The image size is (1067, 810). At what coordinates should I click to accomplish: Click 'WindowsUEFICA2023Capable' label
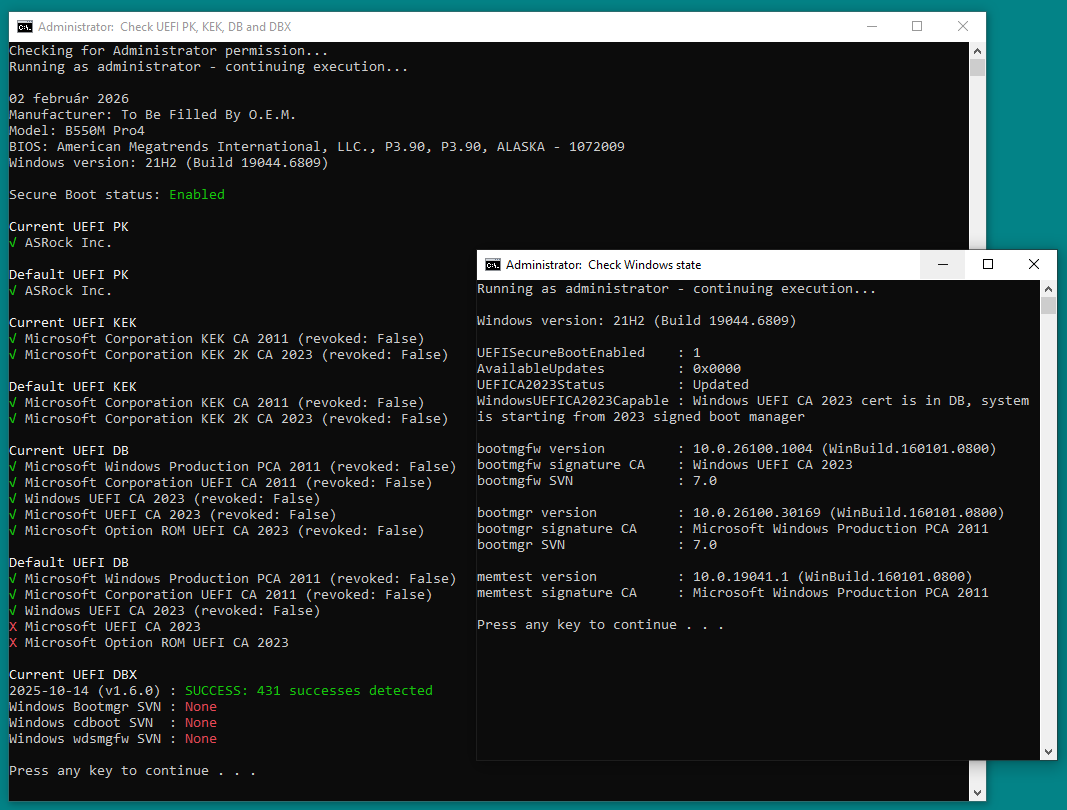tap(573, 400)
